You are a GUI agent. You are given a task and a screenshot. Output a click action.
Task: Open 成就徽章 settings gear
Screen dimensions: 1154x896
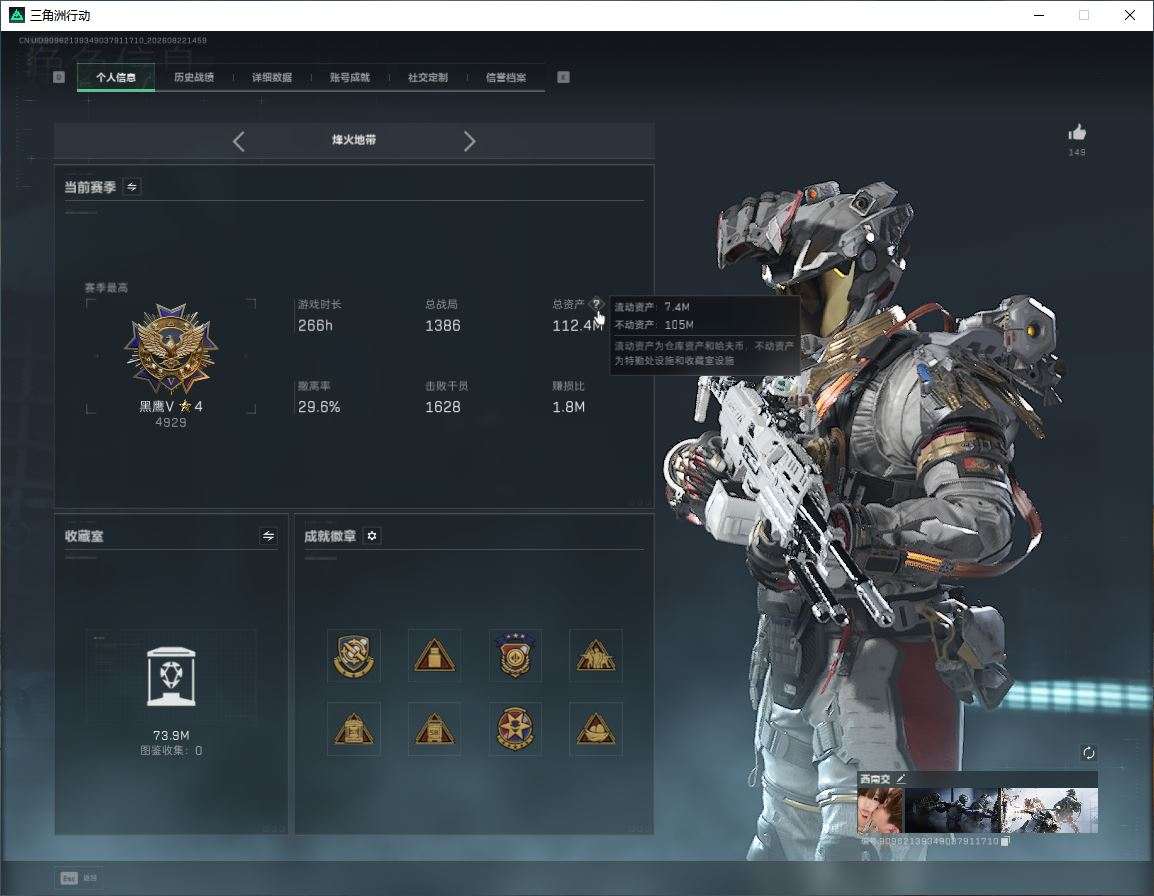tap(372, 536)
